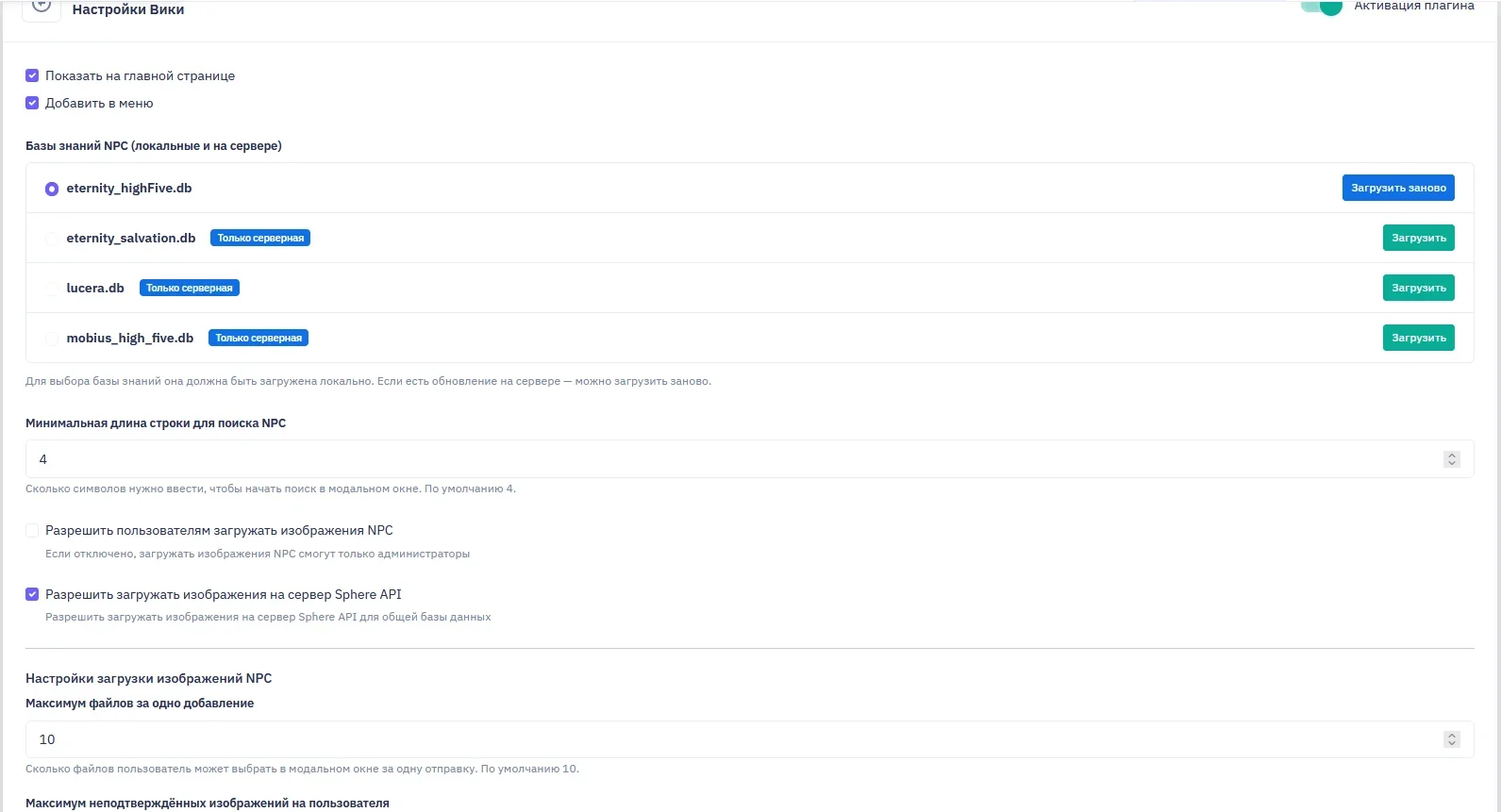Image resolution: width=1501 pixels, height=812 pixels.
Task: Pick the mobius_high_five.db radio button
Action: [x=52, y=339]
